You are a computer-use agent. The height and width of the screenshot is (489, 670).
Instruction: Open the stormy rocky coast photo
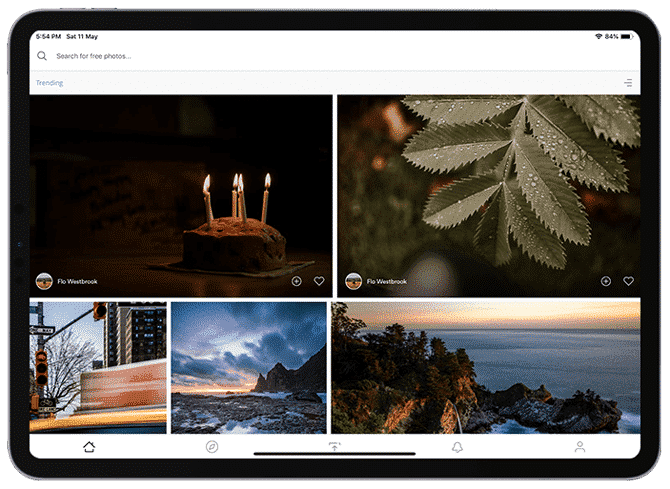pyautogui.click(x=249, y=368)
